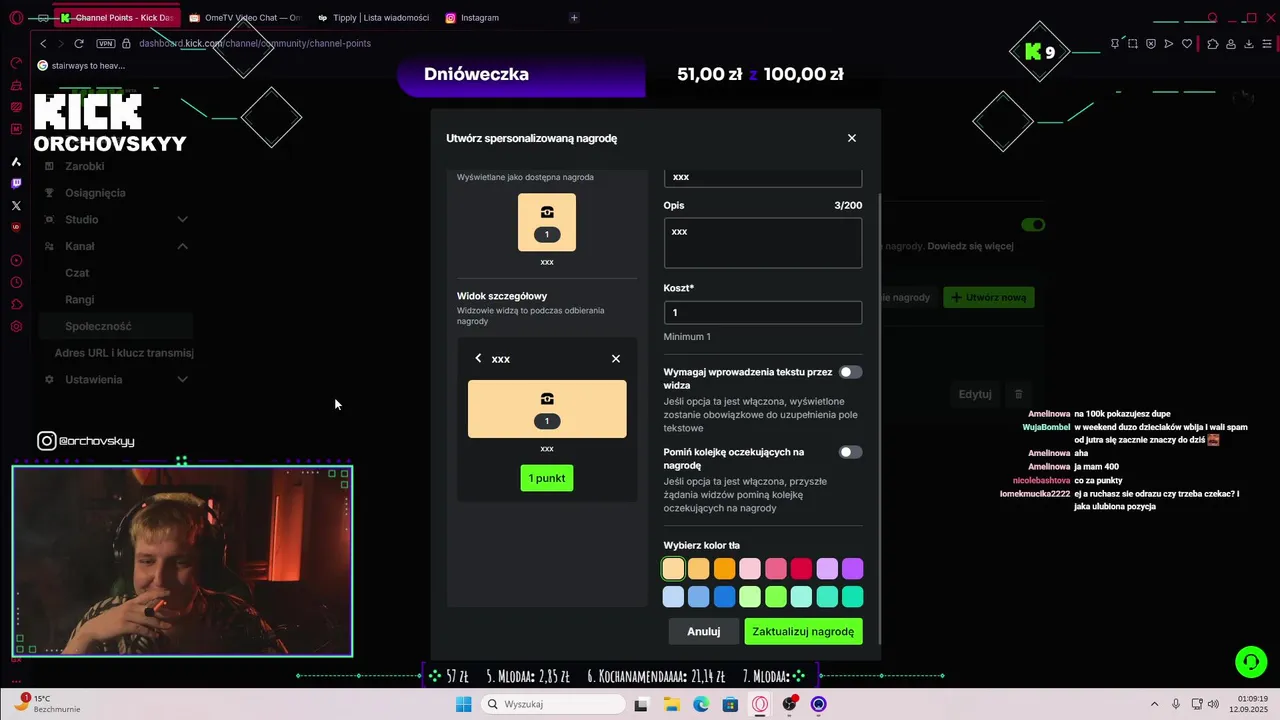Close the custom reward dialog with X

(x=852, y=138)
